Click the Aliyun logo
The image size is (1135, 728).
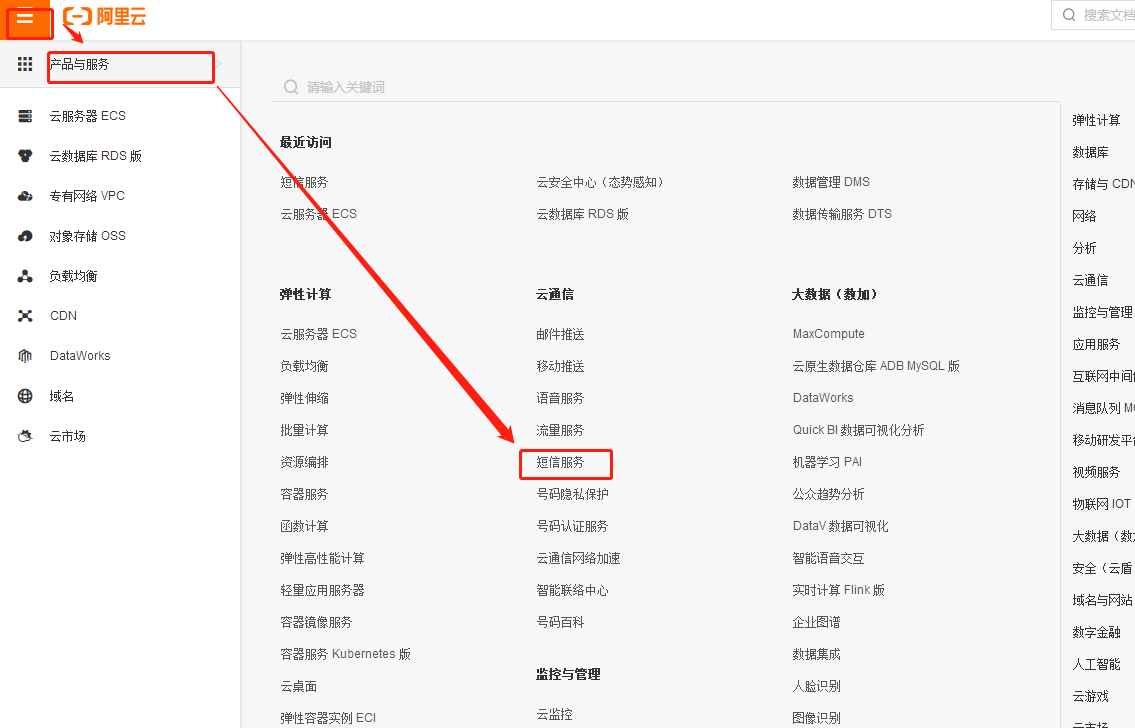(x=105, y=16)
